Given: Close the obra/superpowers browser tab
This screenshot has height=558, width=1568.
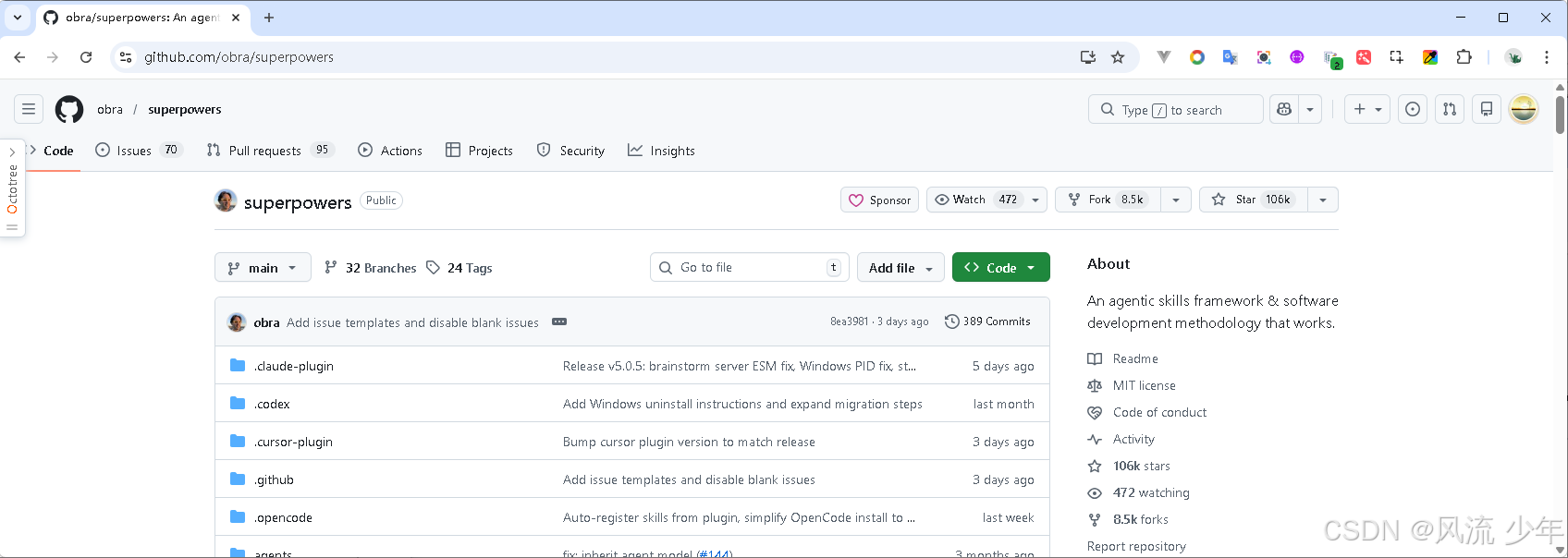Looking at the screenshot, I should click(236, 18).
